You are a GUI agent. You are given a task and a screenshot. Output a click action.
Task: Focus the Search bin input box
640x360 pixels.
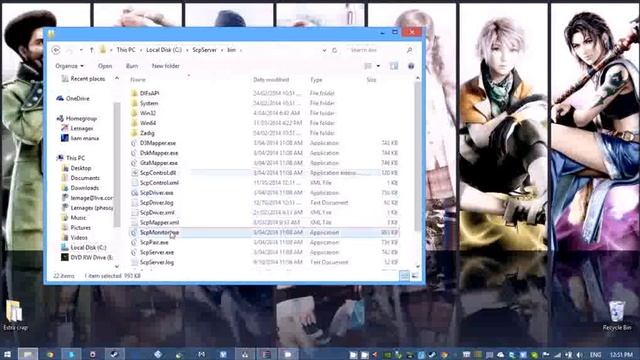376,50
